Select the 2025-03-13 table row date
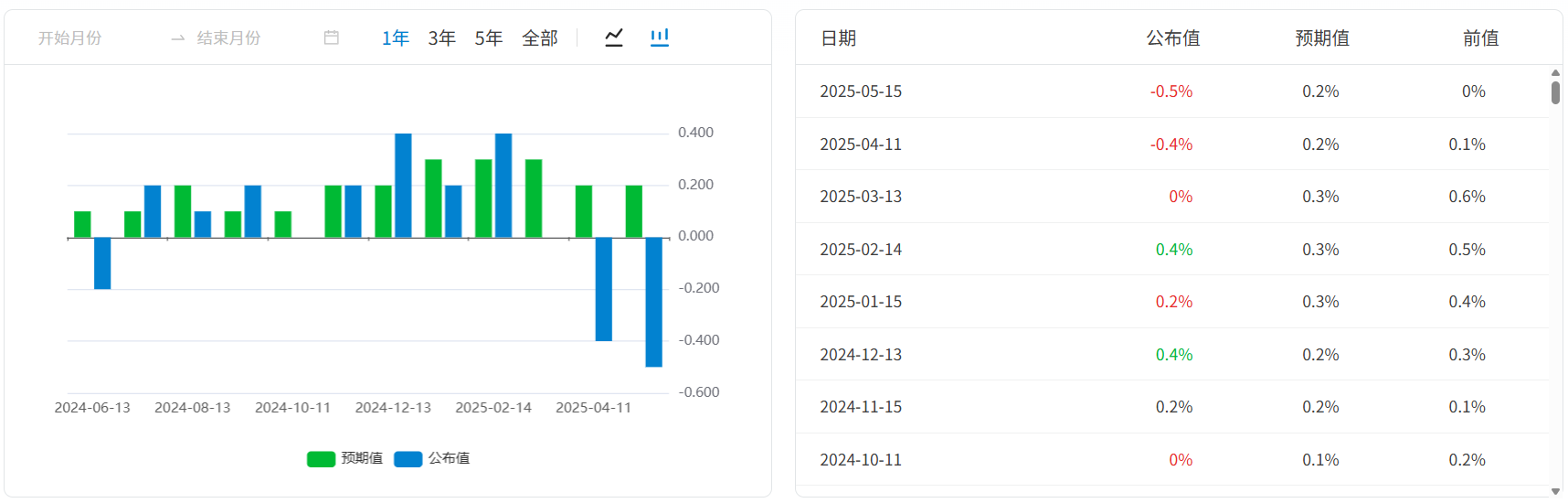Viewport: 1568px width, 503px height. [861, 197]
